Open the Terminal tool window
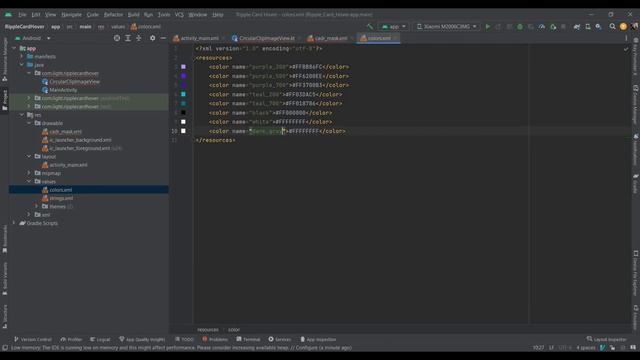Image resolution: width=640 pixels, height=360 pixels. click(248, 339)
